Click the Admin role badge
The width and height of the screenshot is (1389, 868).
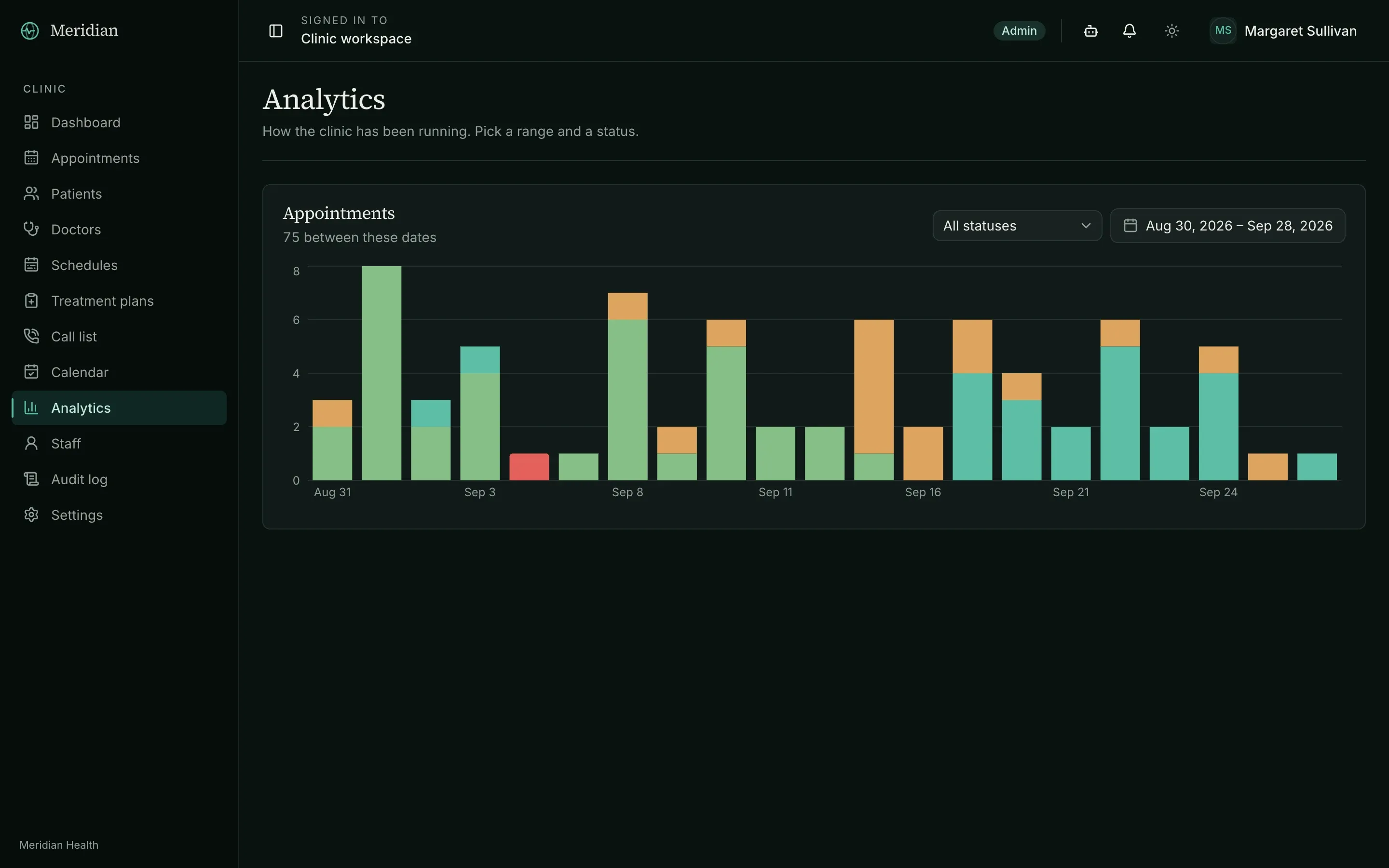tap(1019, 30)
